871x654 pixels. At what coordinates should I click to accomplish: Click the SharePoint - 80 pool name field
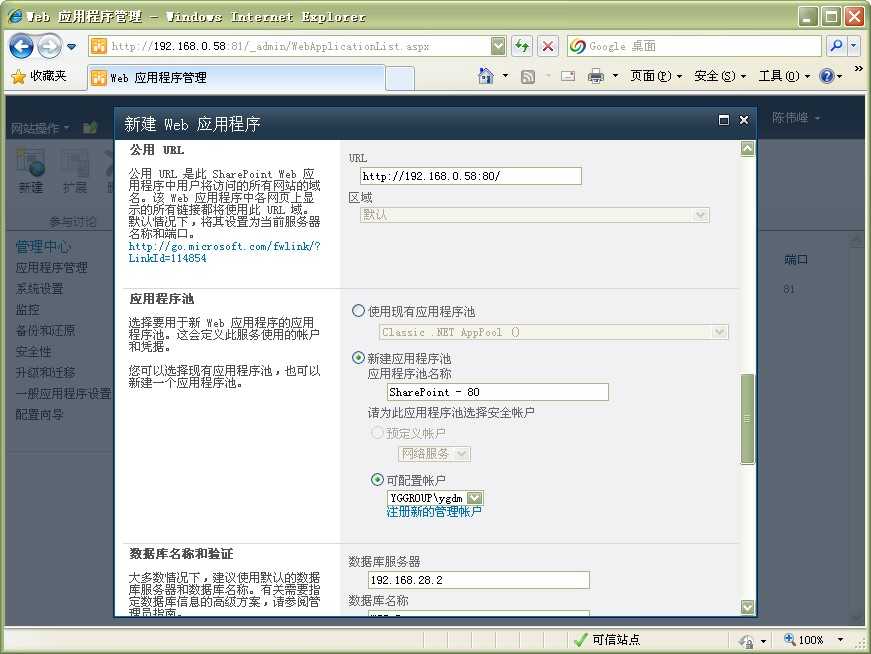tap(498, 392)
